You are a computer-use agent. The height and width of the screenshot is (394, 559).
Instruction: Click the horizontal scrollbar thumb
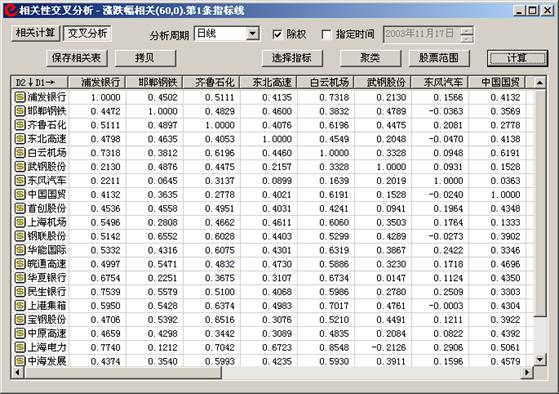[123, 373]
